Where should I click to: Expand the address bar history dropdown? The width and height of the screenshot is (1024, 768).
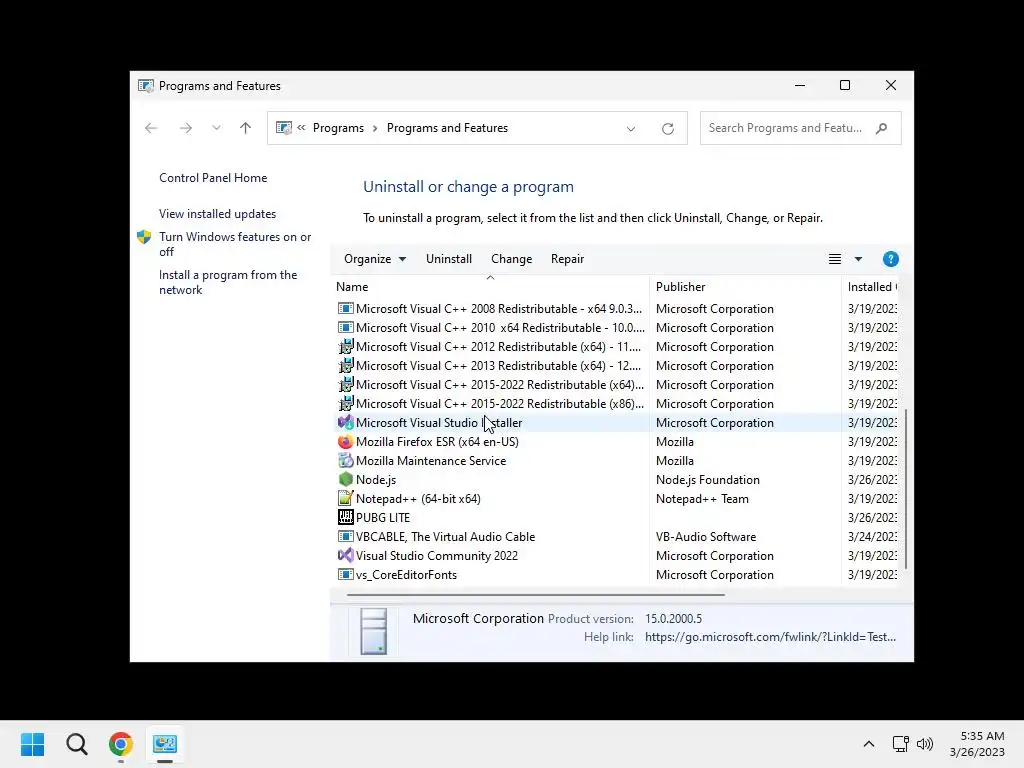(x=631, y=129)
